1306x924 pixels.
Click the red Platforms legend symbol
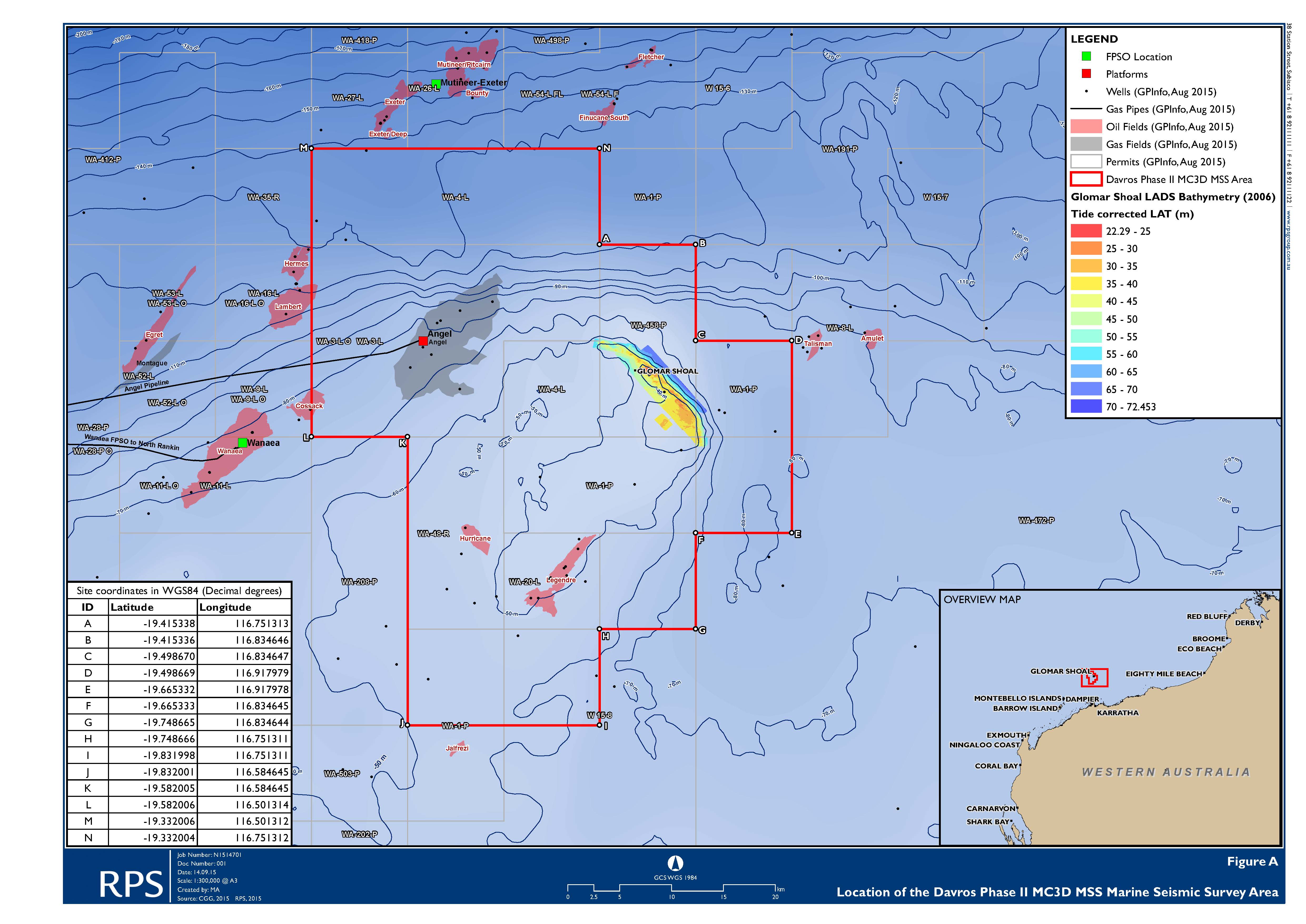point(1086,74)
